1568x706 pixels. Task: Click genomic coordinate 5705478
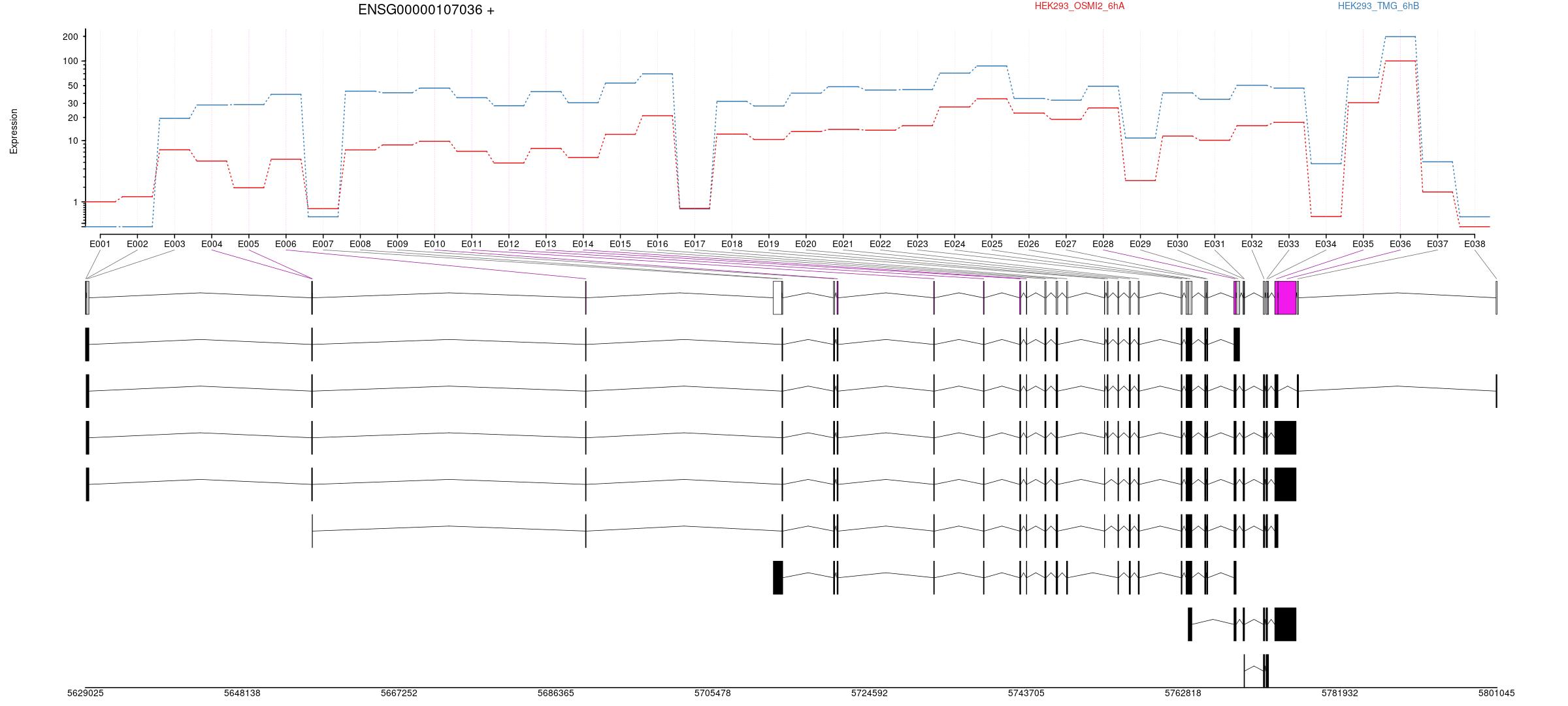pos(712,693)
